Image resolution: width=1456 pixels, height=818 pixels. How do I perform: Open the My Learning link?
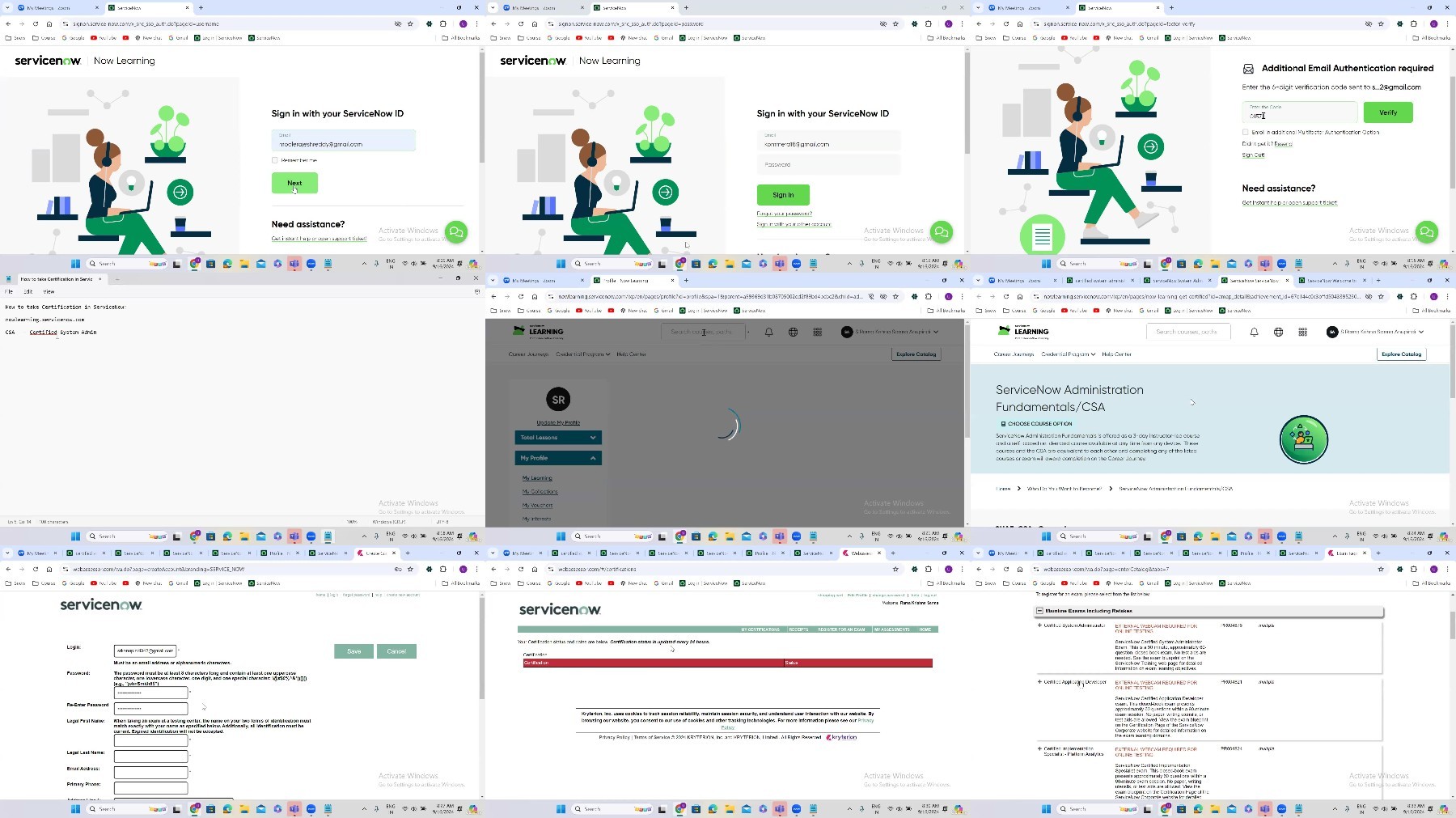(x=537, y=478)
